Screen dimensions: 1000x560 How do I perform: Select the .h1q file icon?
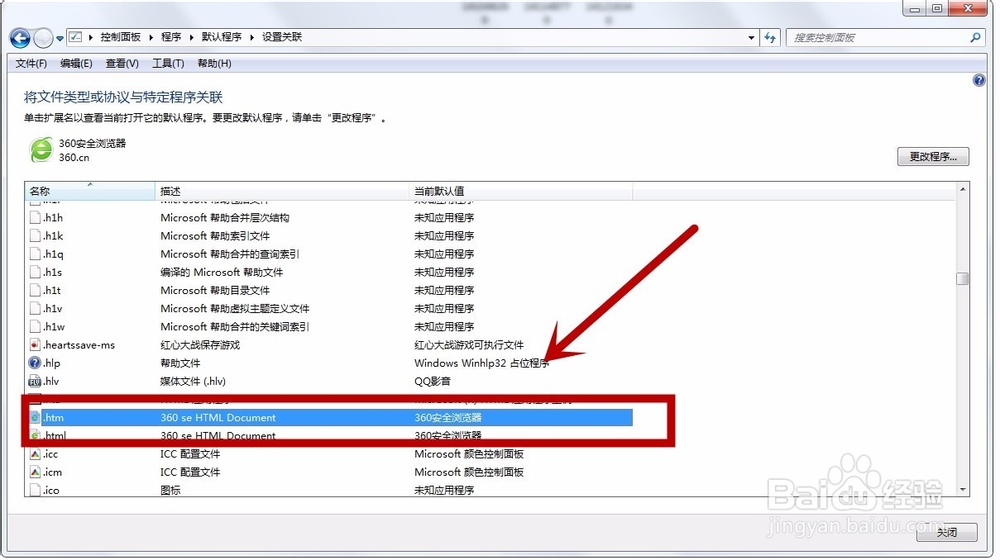pyautogui.click(x=35, y=254)
